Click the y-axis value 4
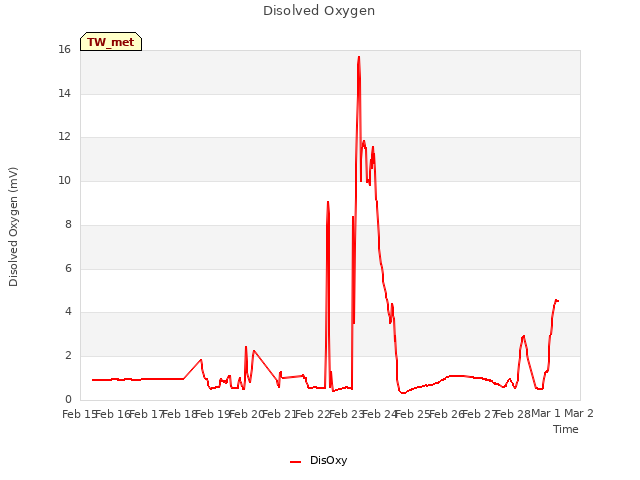640x480 pixels. tap(68, 312)
